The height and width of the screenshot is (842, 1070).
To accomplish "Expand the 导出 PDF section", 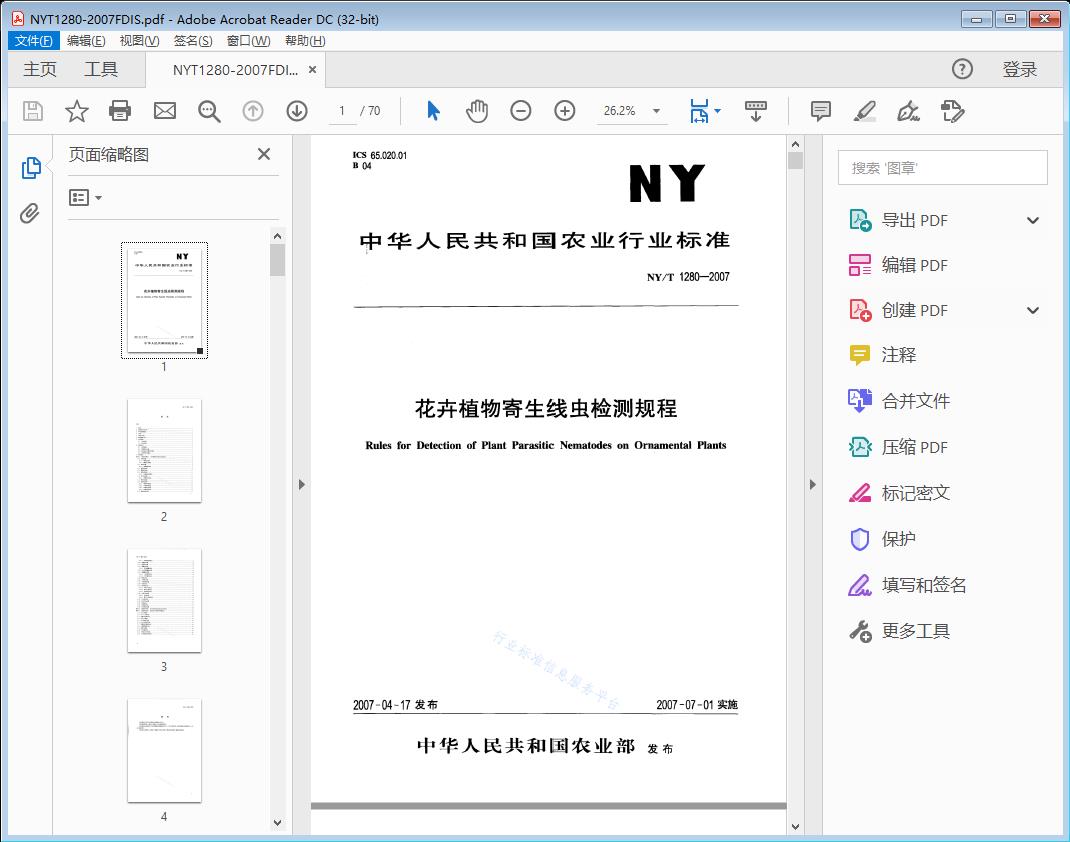I will point(1033,221).
